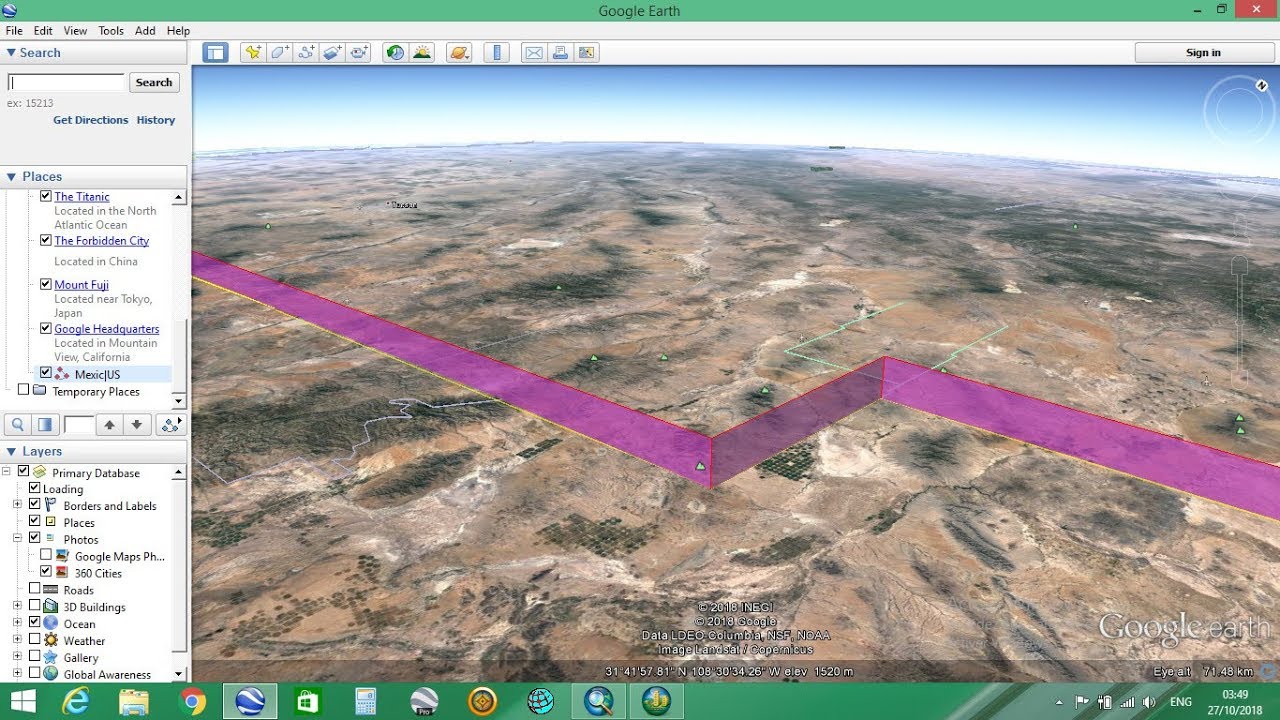Open the Tools menu
Viewport: 1280px width, 720px height.
pyautogui.click(x=111, y=31)
